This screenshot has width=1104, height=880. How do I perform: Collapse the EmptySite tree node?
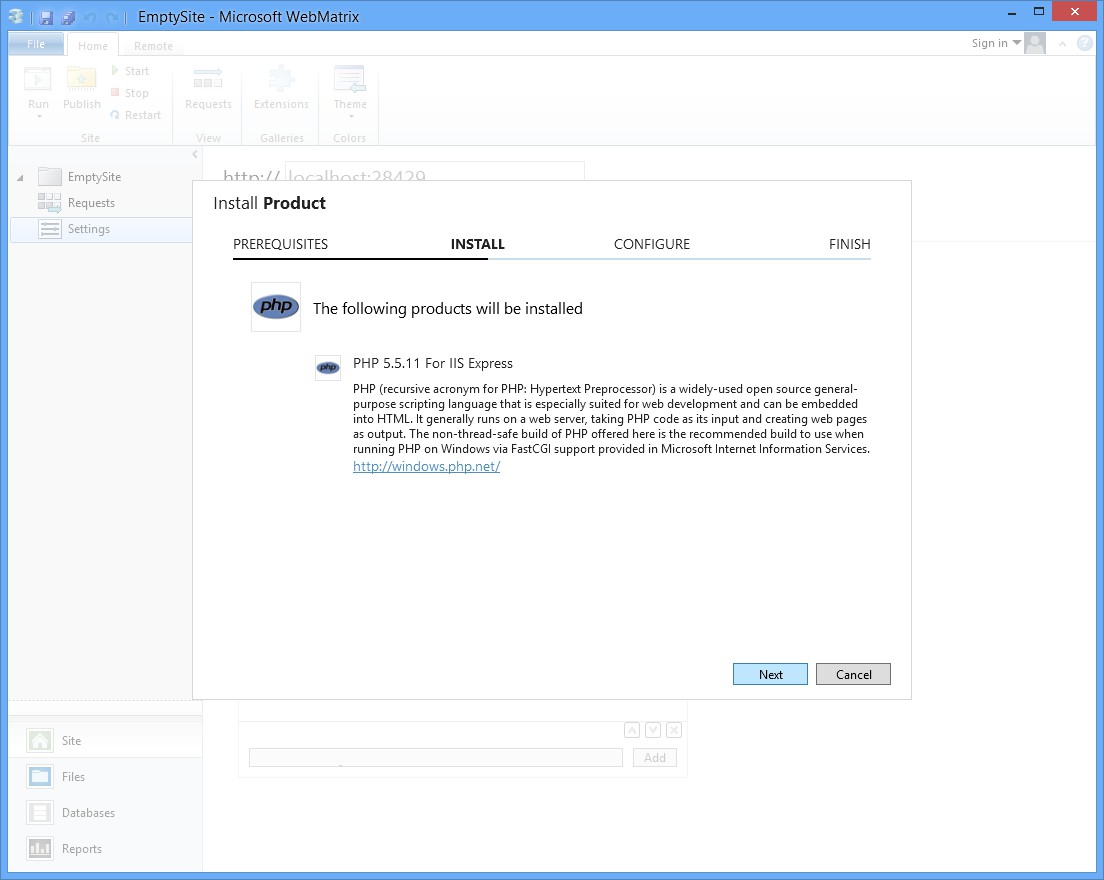(x=20, y=177)
